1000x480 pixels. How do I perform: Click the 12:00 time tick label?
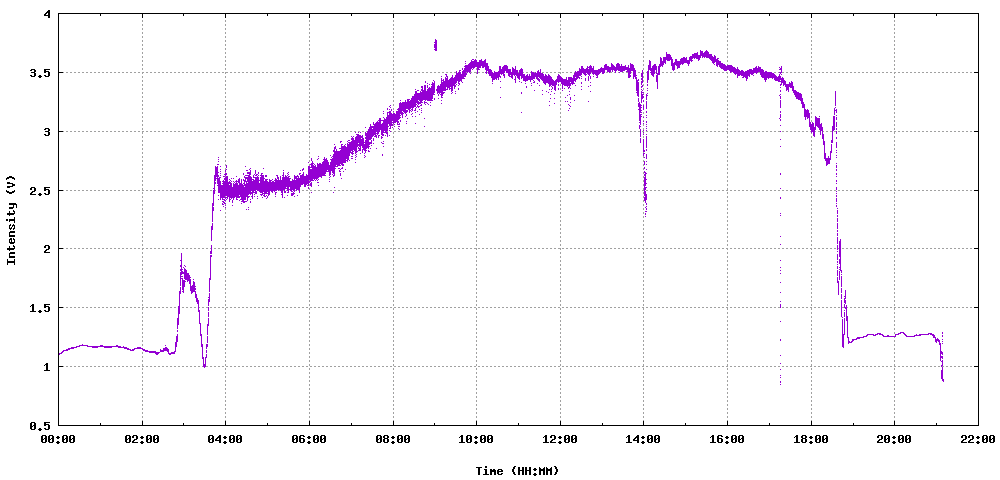click(x=560, y=439)
